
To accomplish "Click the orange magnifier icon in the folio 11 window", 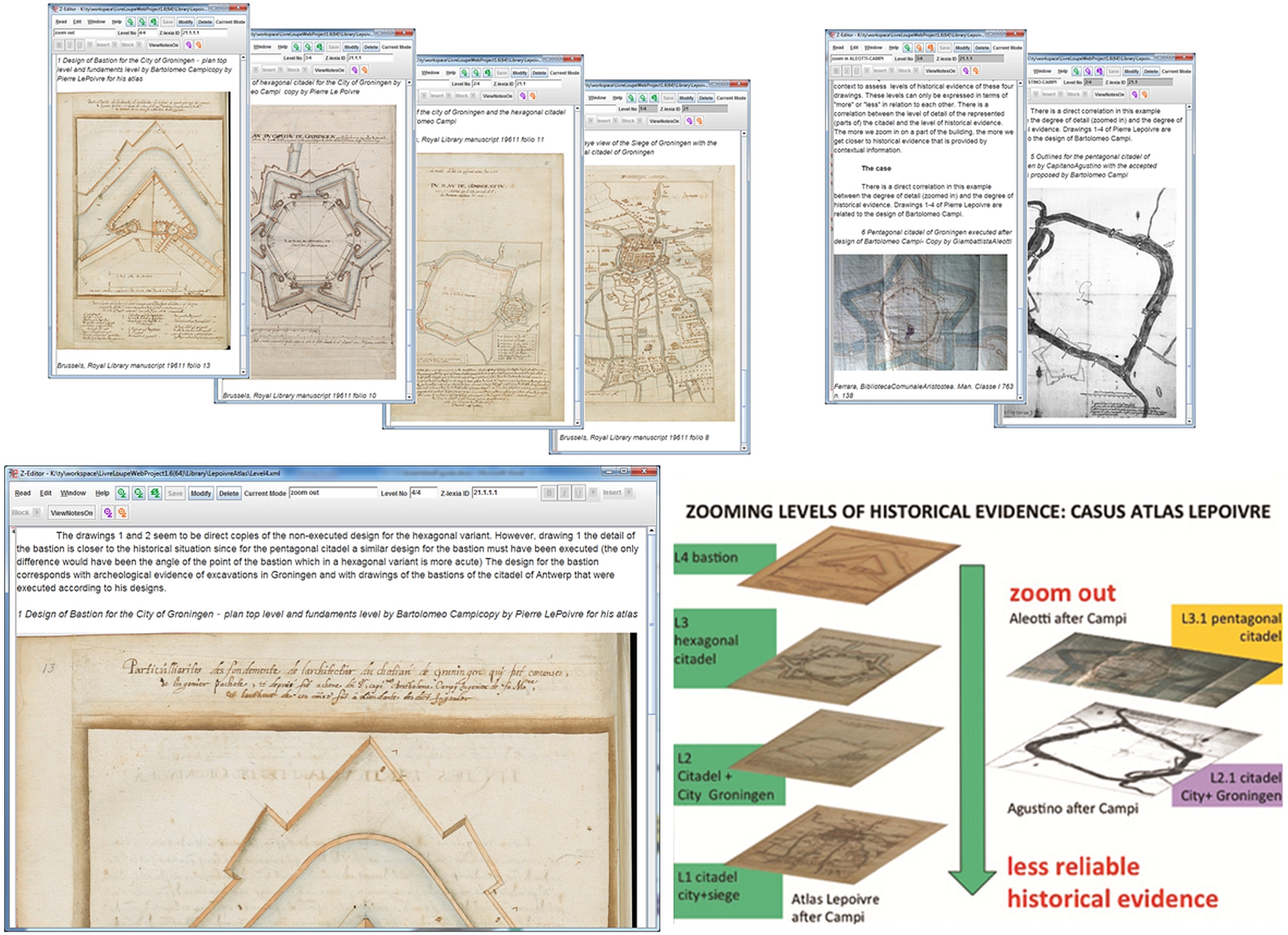I will pos(533,96).
